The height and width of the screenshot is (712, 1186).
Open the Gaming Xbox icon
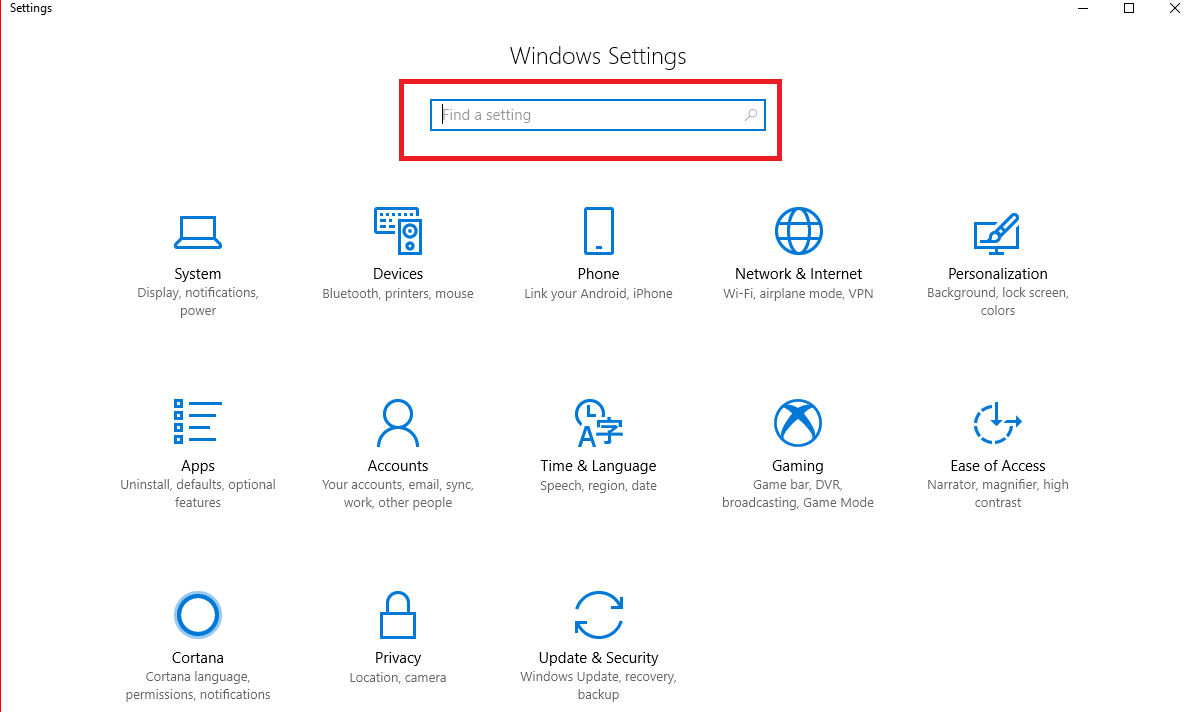[798, 423]
